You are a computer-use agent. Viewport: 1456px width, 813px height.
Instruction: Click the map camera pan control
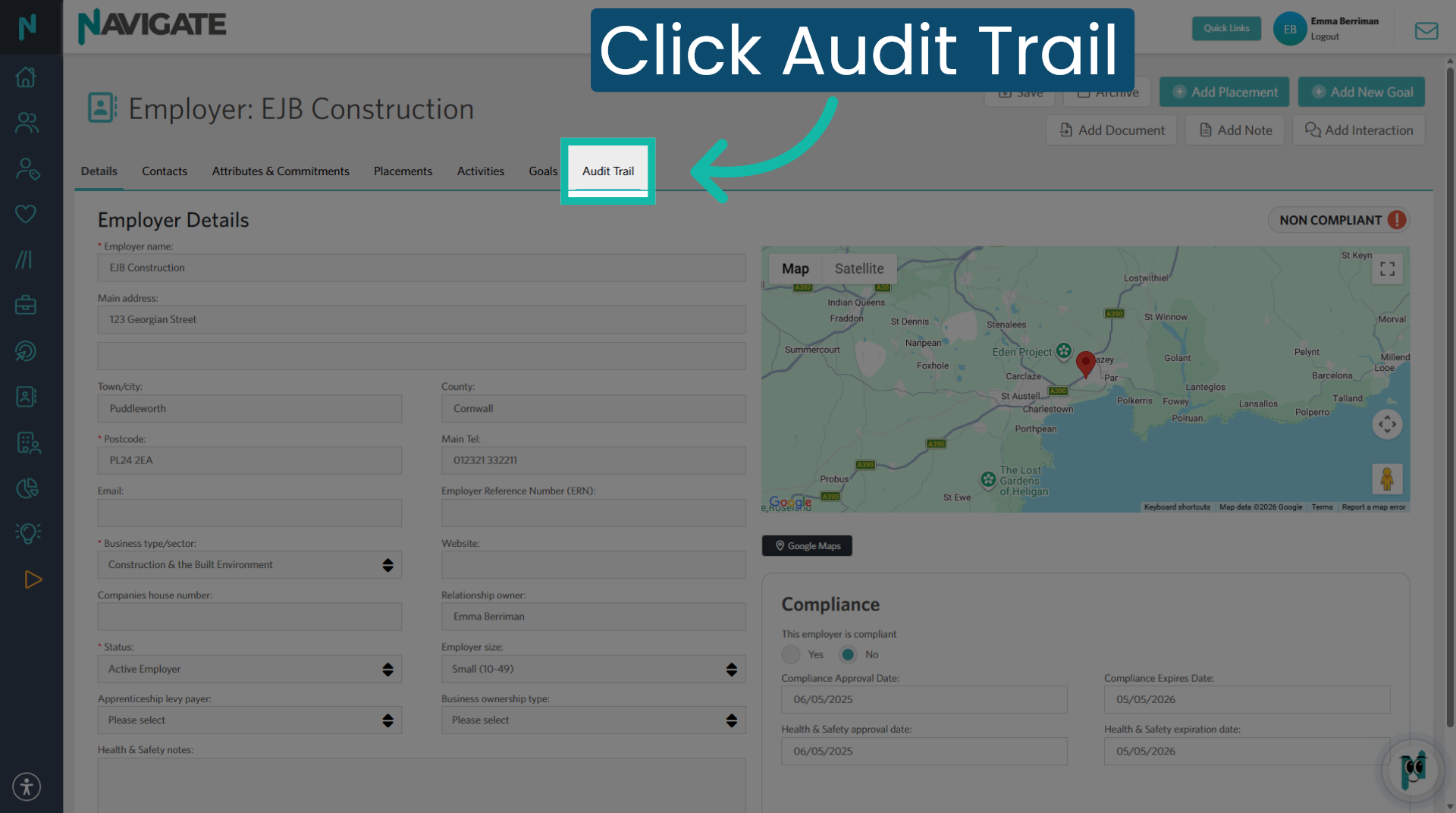pos(1387,425)
